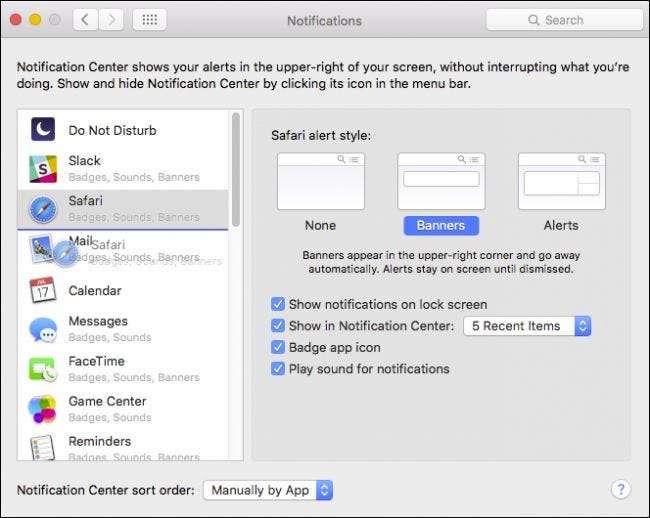This screenshot has height=518, width=650.
Task: Click the yellow minimize window button
Action: coord(35,19)
